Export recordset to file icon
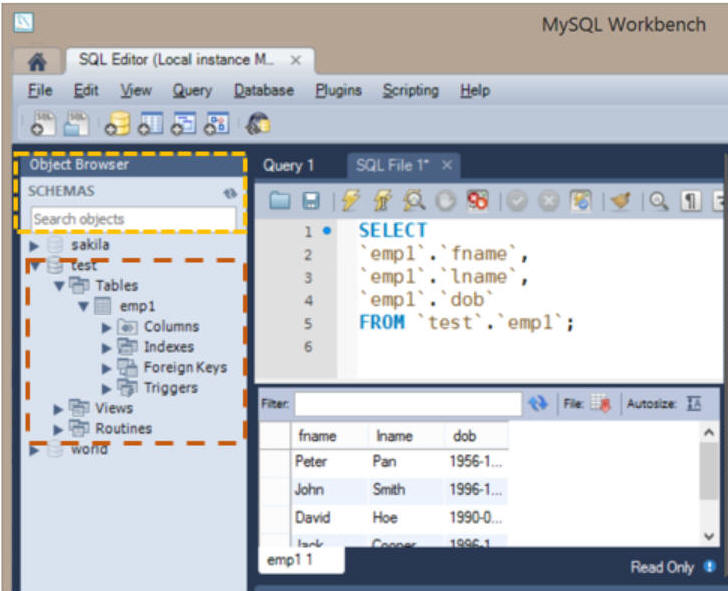The width and height of the screenshot is (728, 591). pos(600,403)
